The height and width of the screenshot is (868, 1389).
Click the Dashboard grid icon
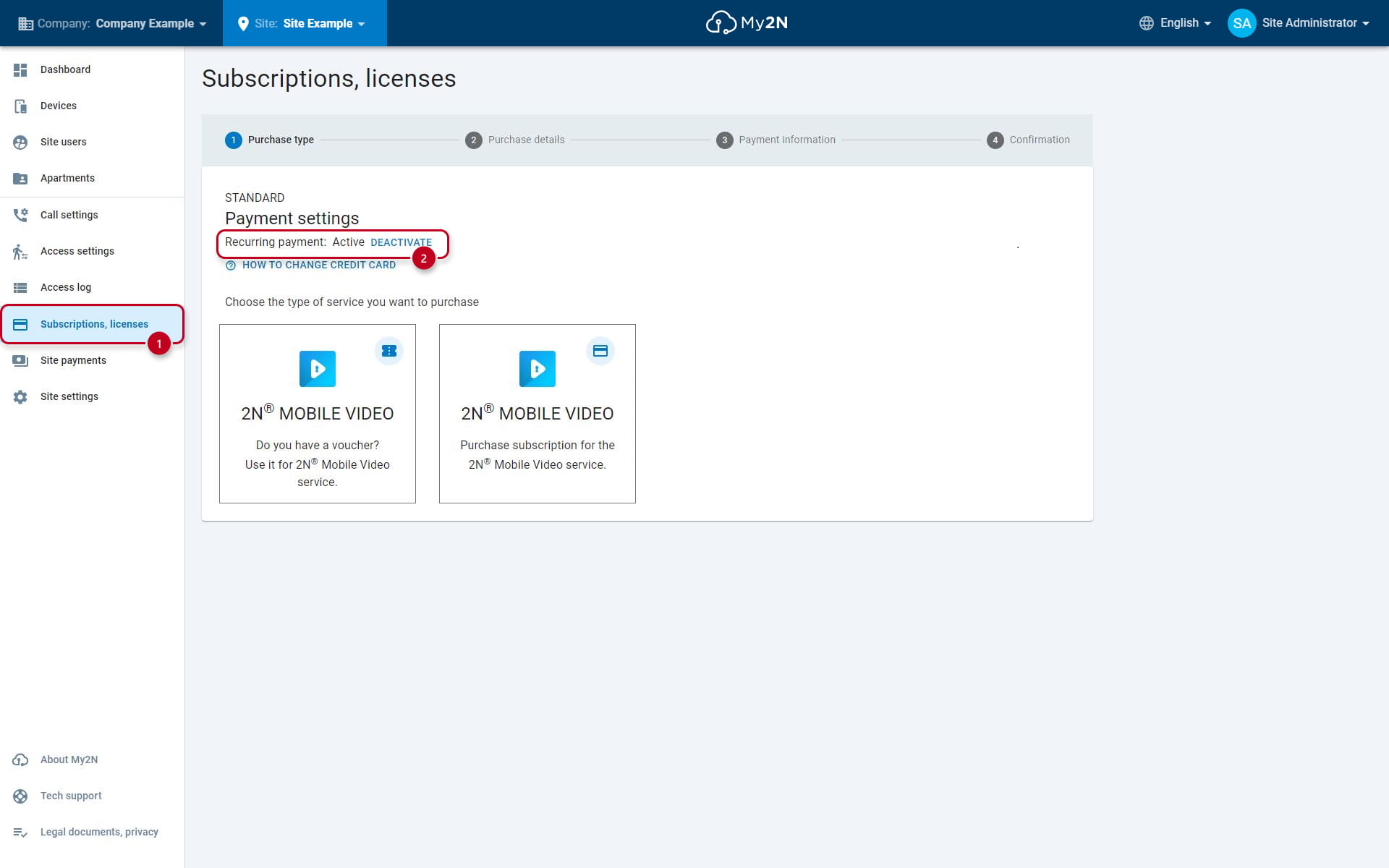[20, 69]
